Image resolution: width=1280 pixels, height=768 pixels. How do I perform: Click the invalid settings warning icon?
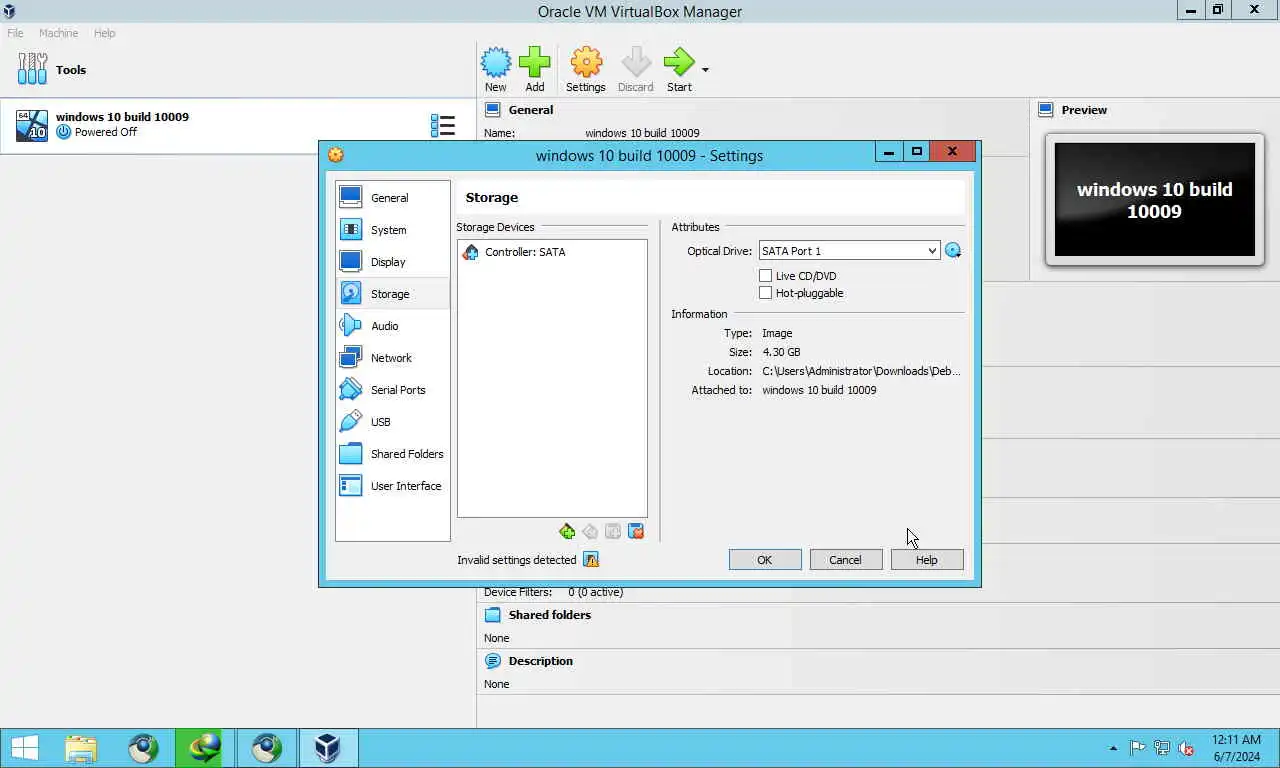coord(591,560)
